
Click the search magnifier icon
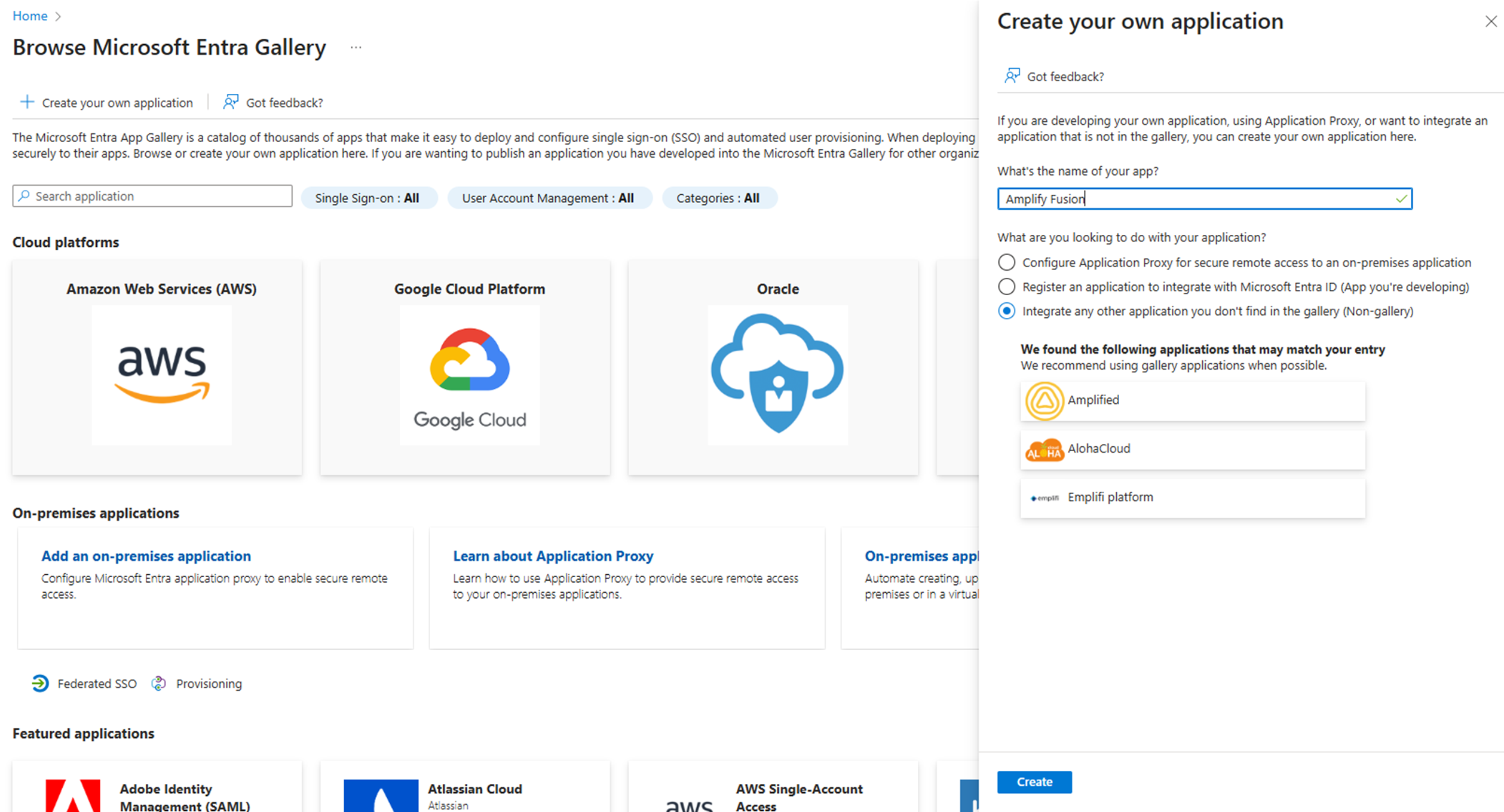(x=24, y=196)
